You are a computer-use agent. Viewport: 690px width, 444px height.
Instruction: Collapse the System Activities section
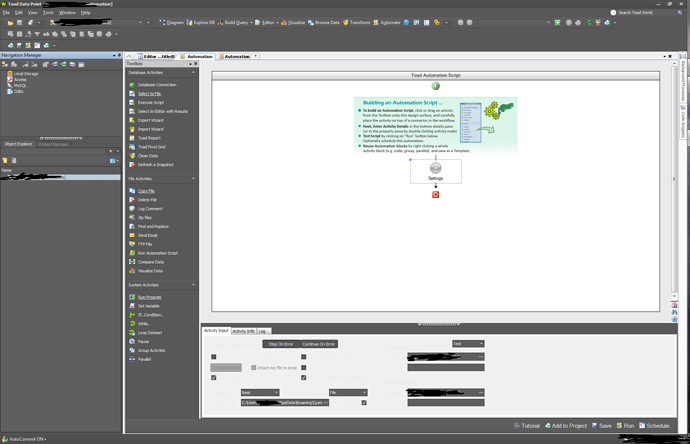click(x=193, y=285)
